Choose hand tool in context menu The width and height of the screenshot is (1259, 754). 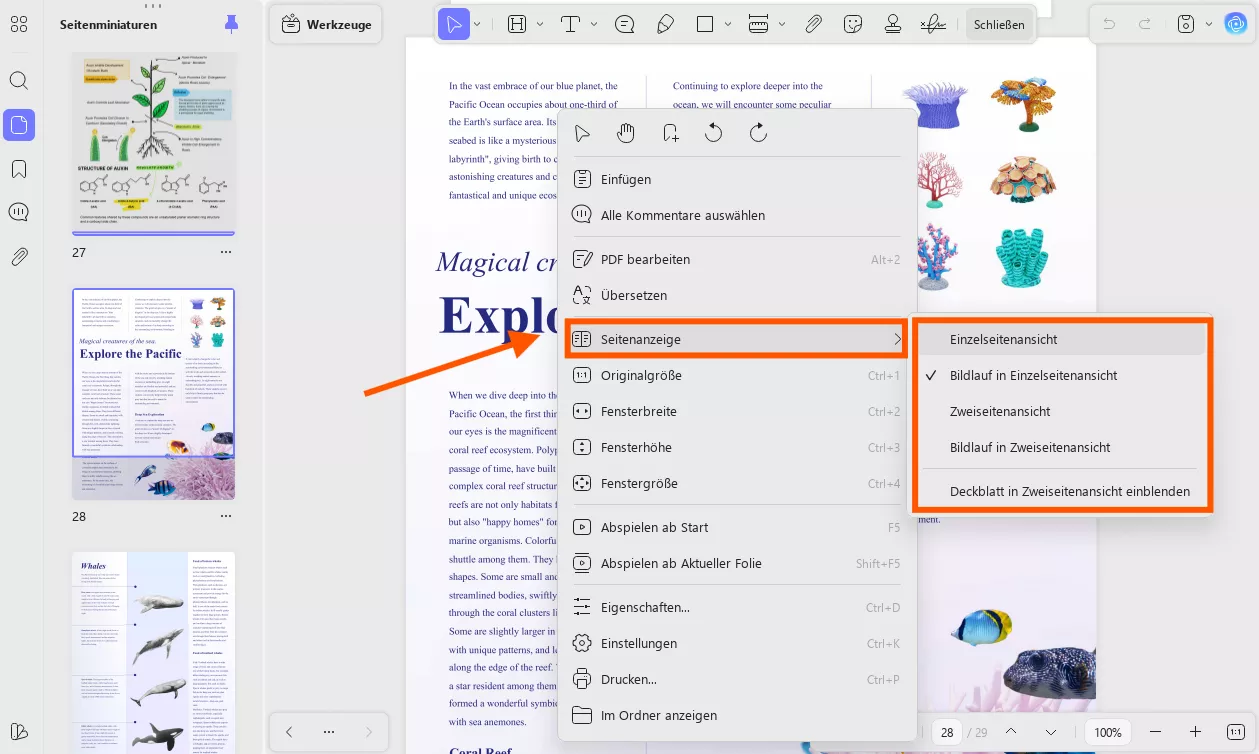[626, 133]
